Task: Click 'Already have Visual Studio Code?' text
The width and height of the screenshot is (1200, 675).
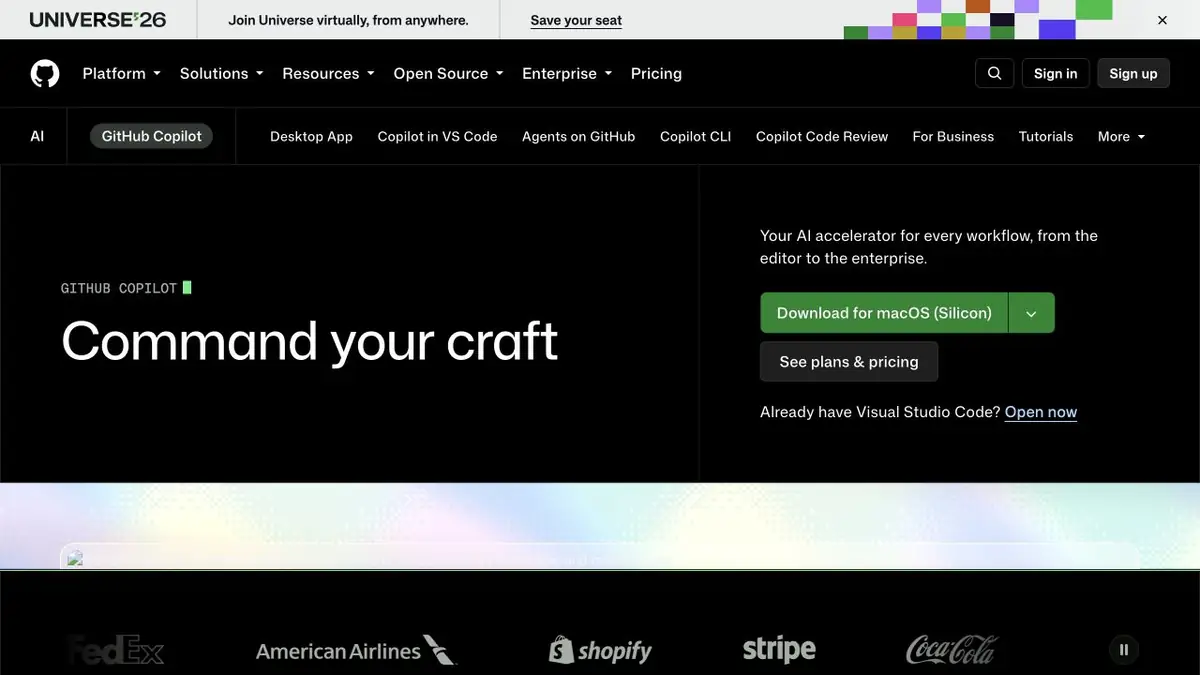Action: (x=880, y=412)
